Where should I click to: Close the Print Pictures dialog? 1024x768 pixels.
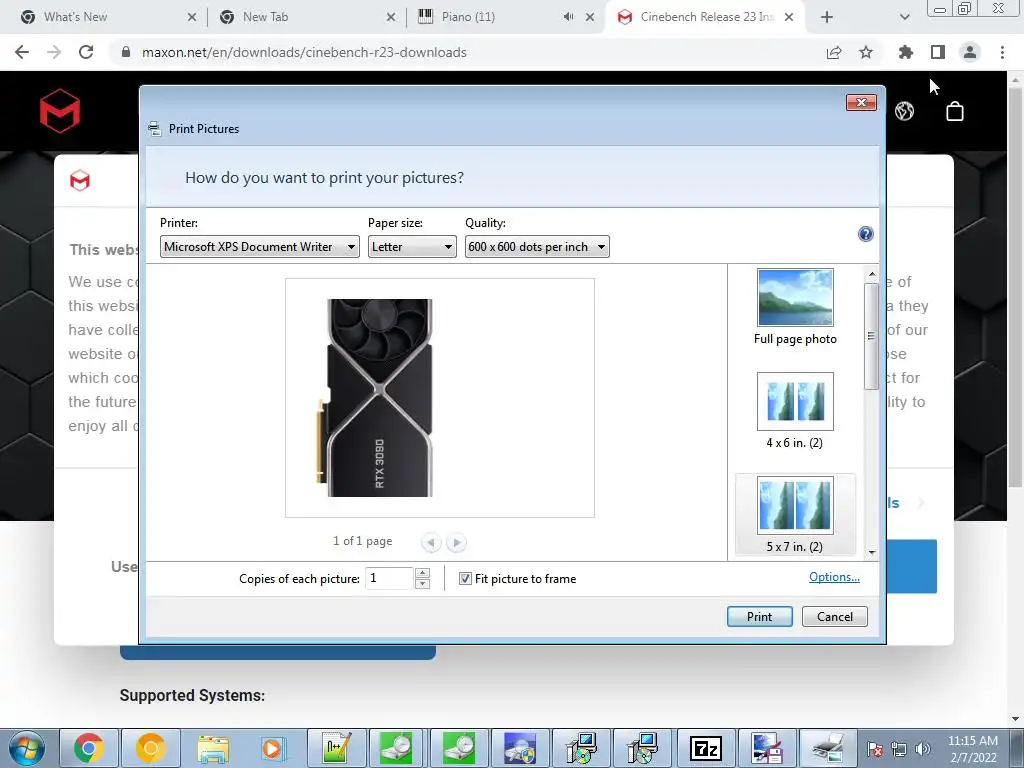tap(861, 103)
